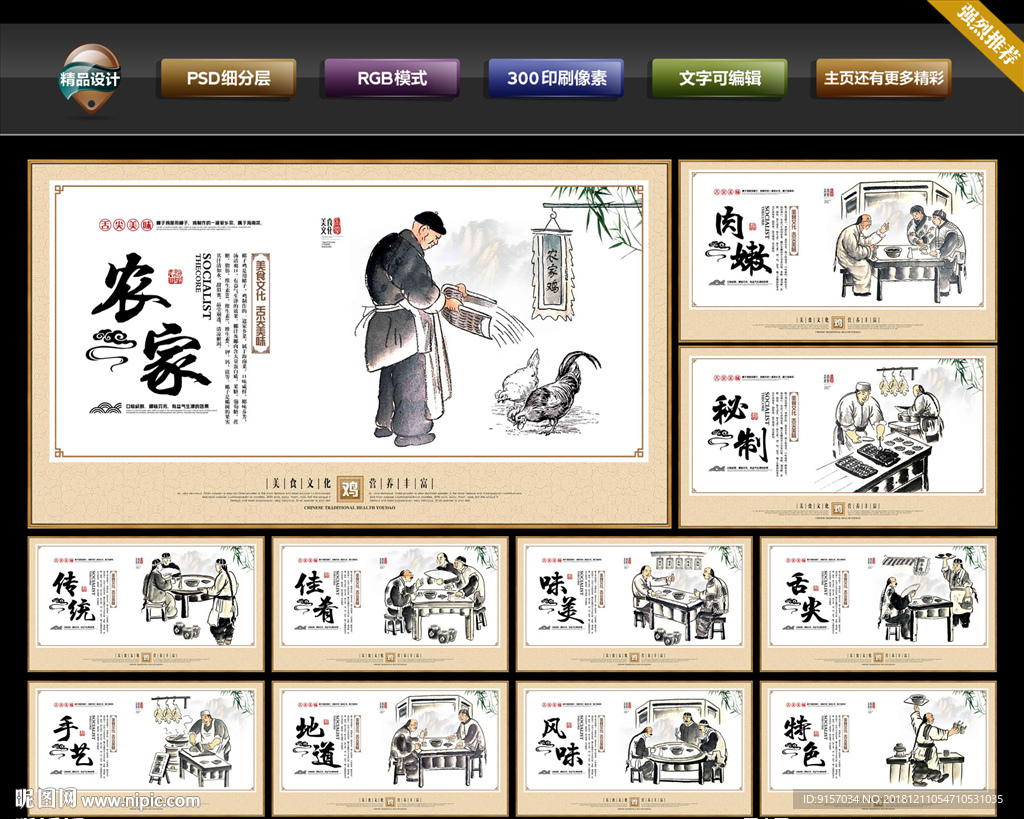This screenshot has height=819, width=1024.
Task: Click the 鸡 square emblem in large poster
Action: click(x=350, y=488)
